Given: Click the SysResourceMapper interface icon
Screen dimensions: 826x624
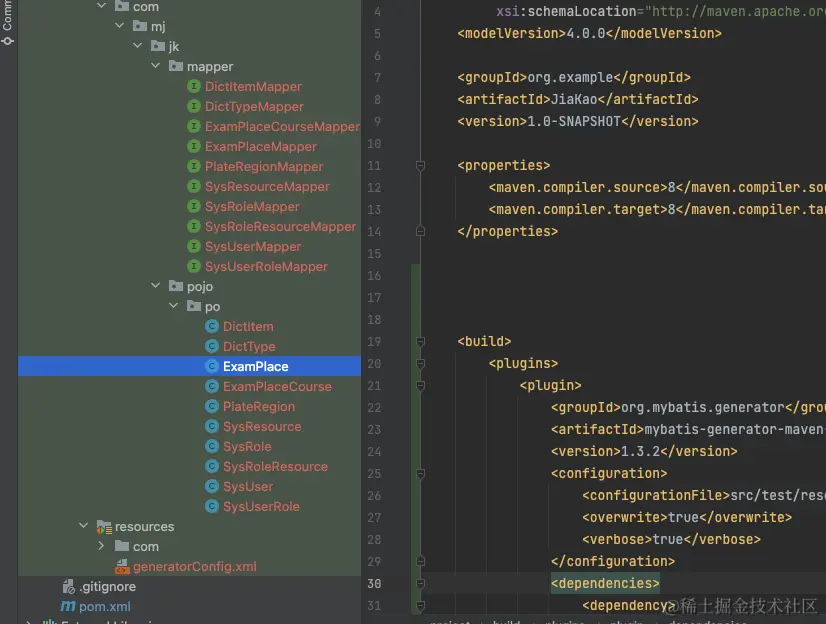Looking at the screenshot, I should click(x=194, y=186).
